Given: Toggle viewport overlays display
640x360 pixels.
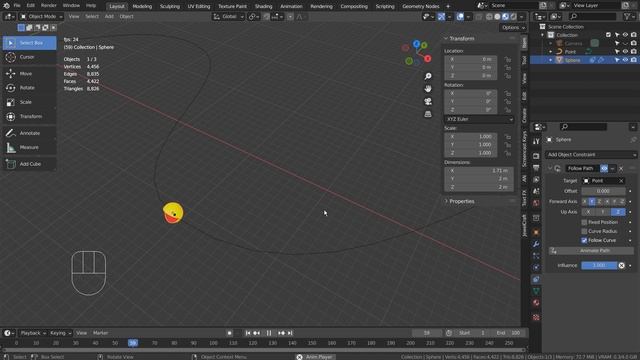Looking at the screenshot, I should click(x=460, y=17).
